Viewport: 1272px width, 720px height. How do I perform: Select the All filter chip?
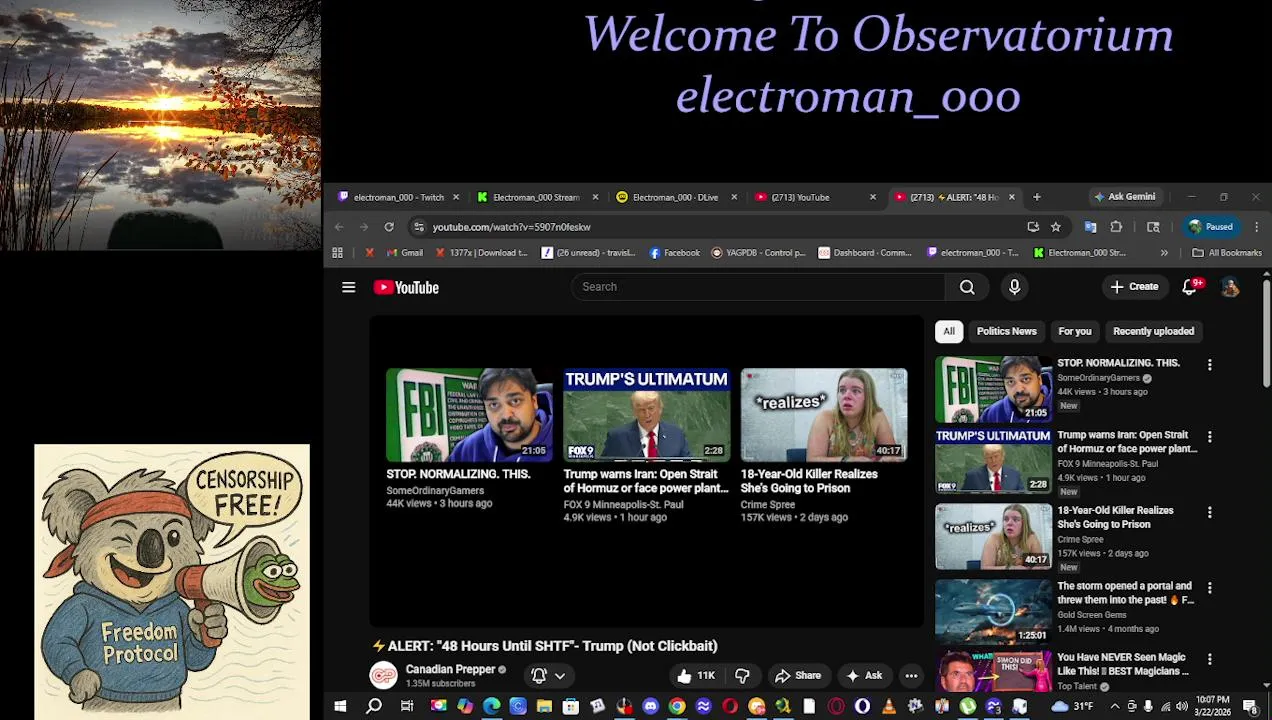coord(949,331)
